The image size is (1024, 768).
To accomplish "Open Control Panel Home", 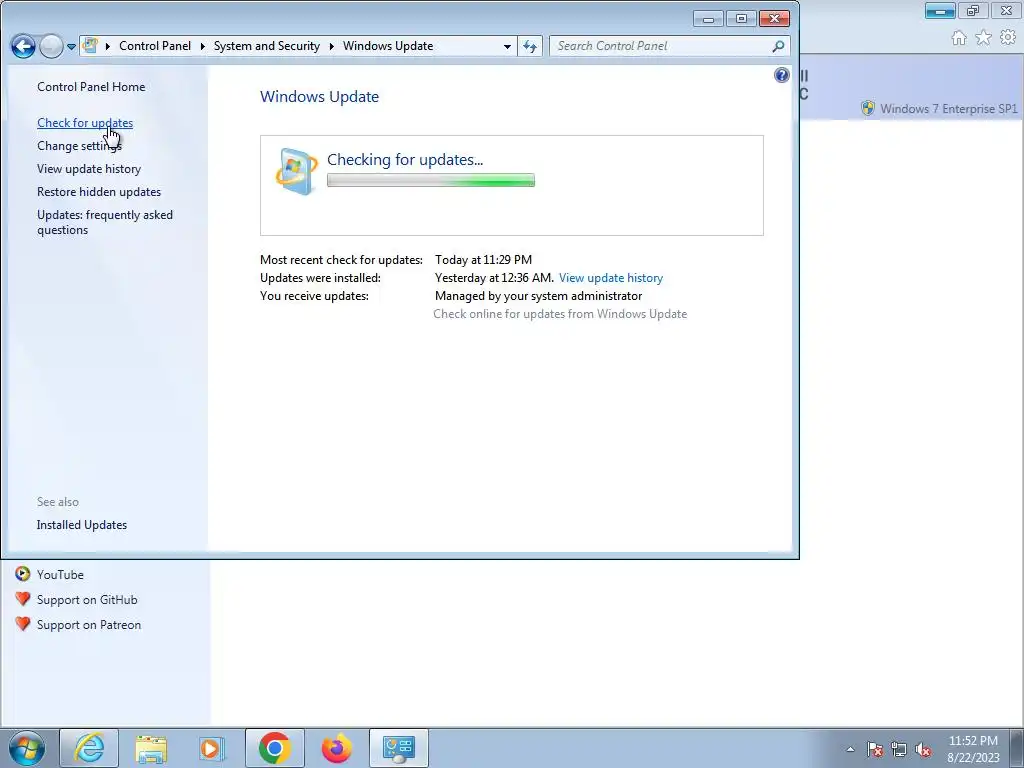I will pos(91,87).
